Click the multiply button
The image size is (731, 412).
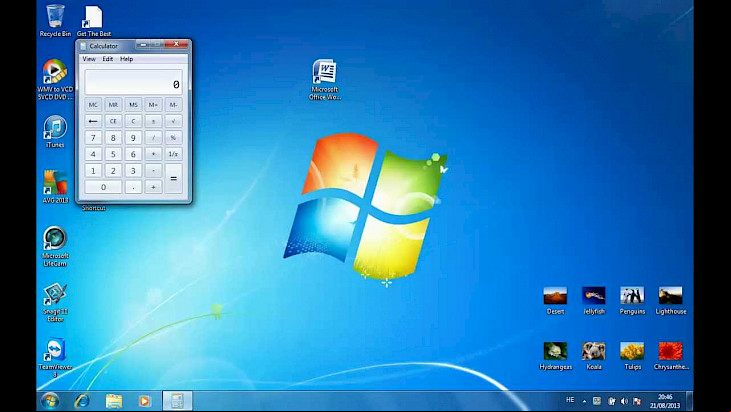[153, 154]
